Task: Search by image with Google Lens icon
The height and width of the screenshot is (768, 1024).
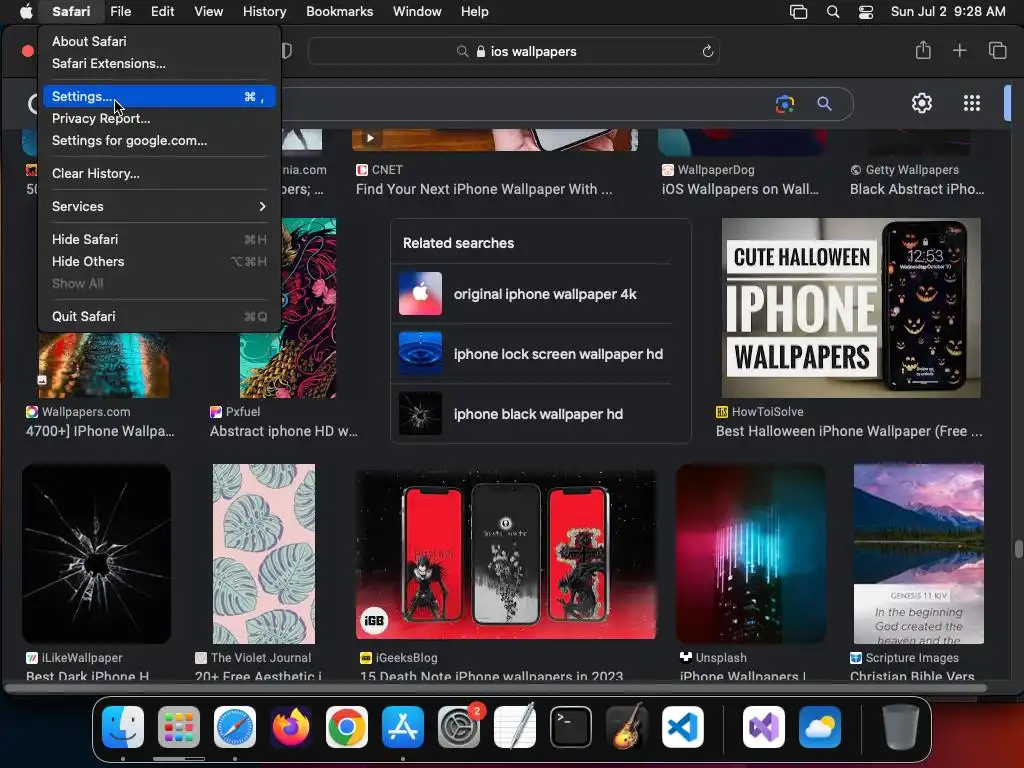Action: point(784,103)
